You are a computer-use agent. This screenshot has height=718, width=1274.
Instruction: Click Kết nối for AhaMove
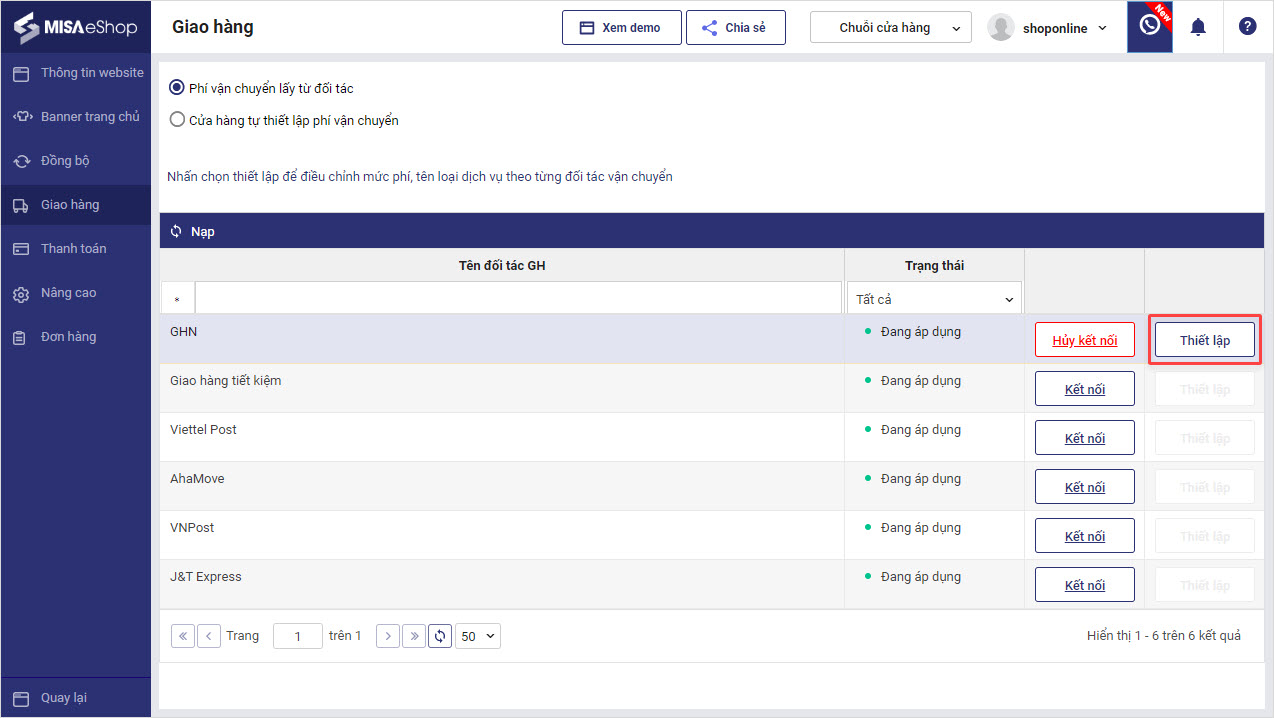tap(1085, 487)
